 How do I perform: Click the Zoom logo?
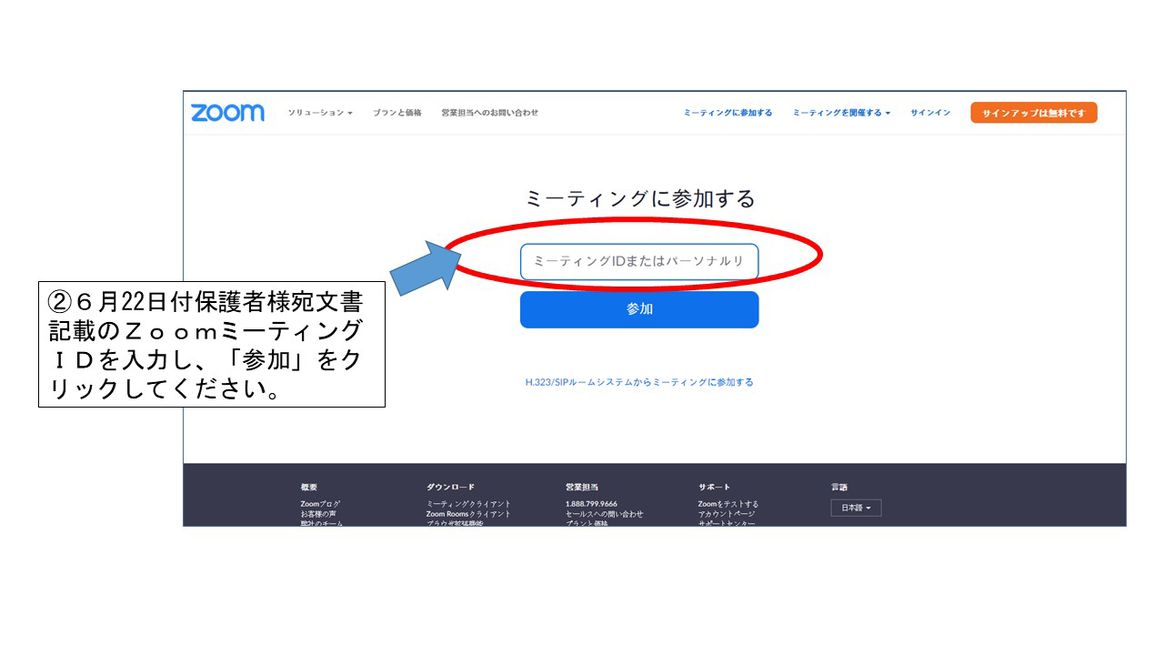[x=227, y=113]
